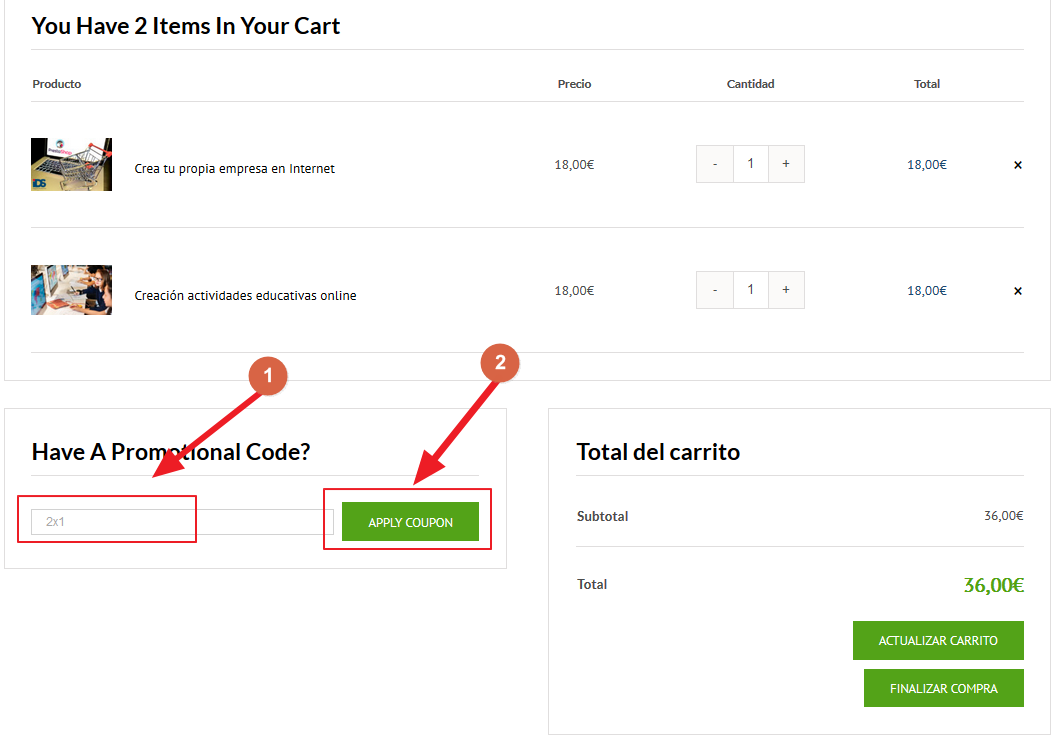Decrease quantity of Crea tu propia empresa

[x=715, y=164]
